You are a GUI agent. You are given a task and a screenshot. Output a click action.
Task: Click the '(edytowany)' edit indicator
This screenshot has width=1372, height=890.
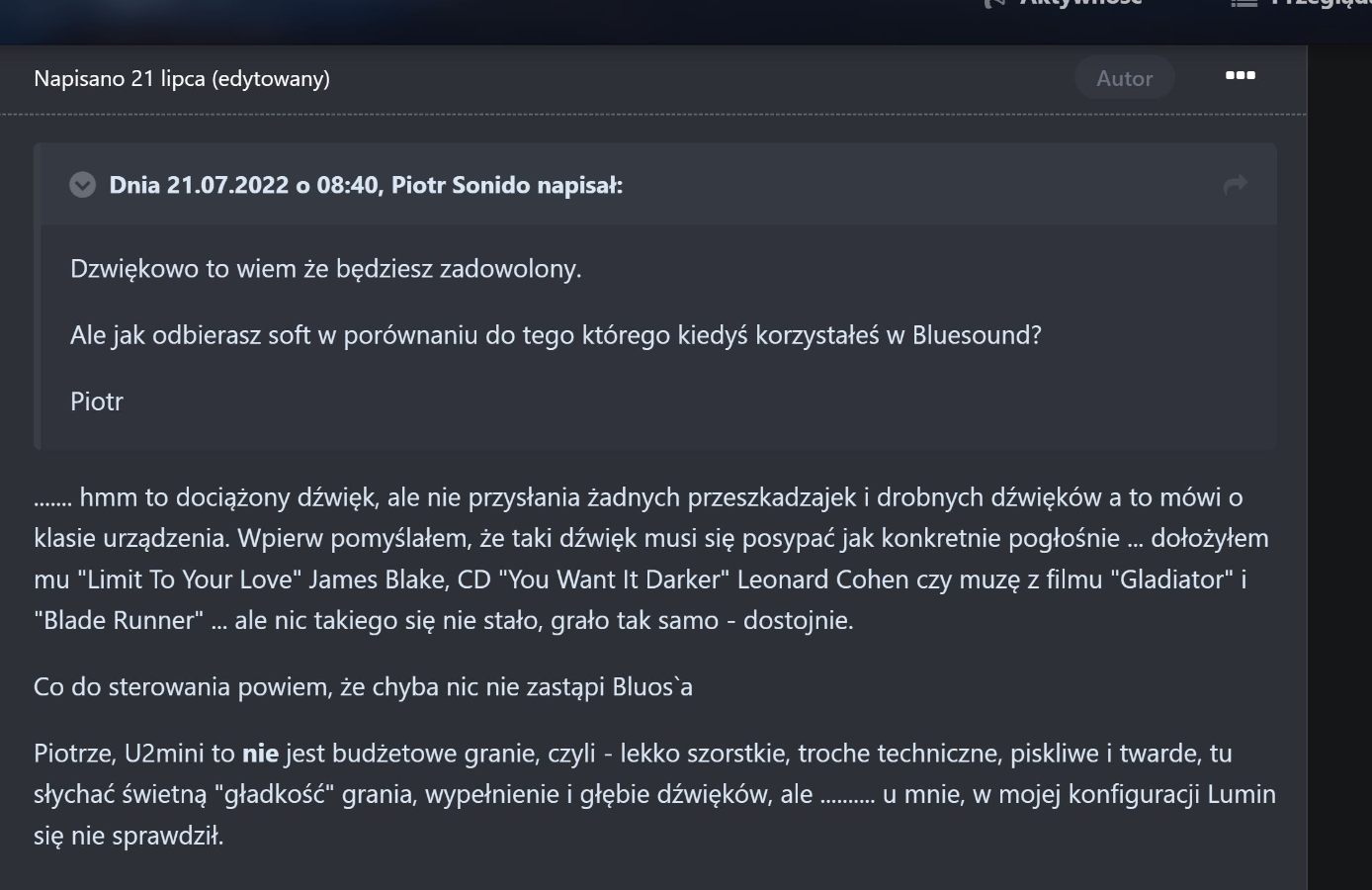coord(270,78)
